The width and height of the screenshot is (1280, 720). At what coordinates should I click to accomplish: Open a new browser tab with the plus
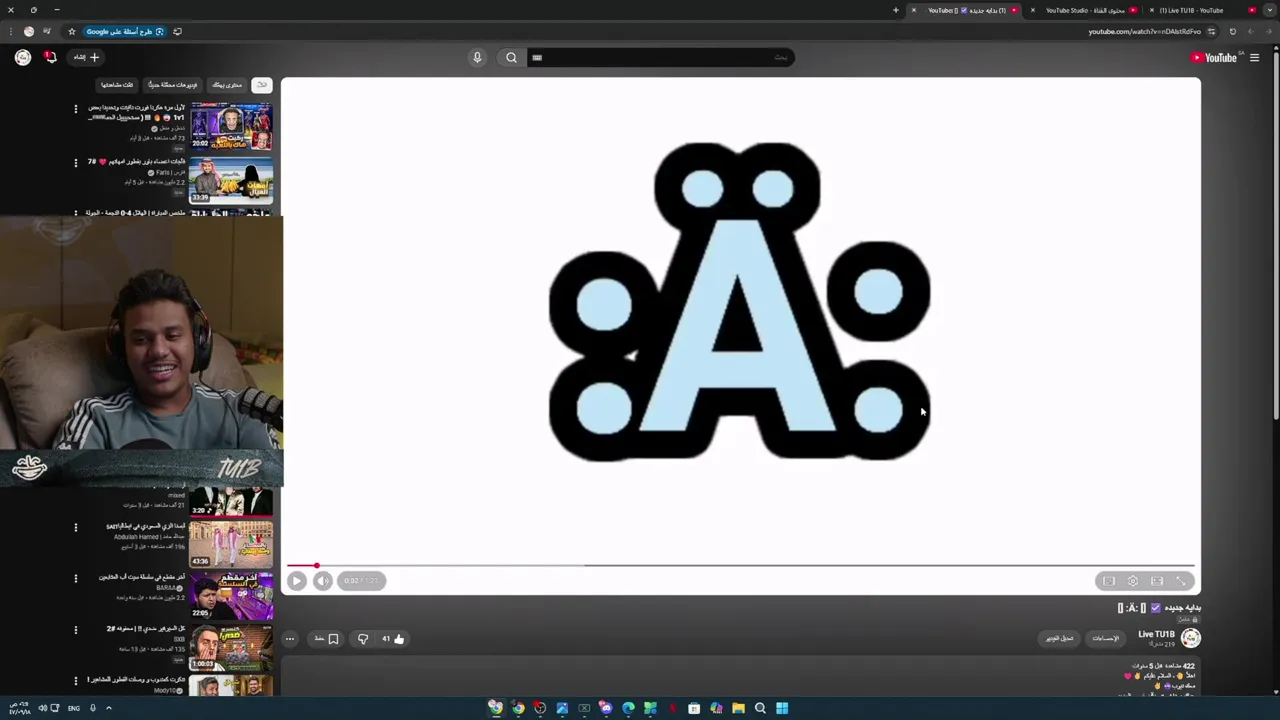click(x=896, y=10)
